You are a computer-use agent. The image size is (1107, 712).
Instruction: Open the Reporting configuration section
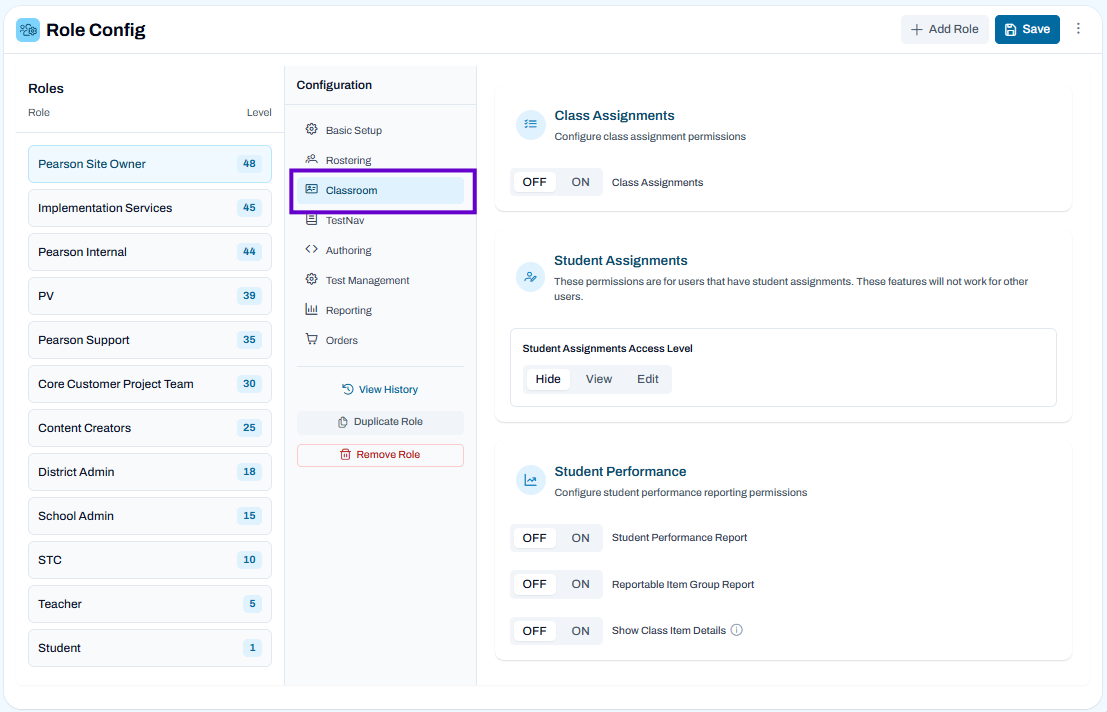pos(381,310)
